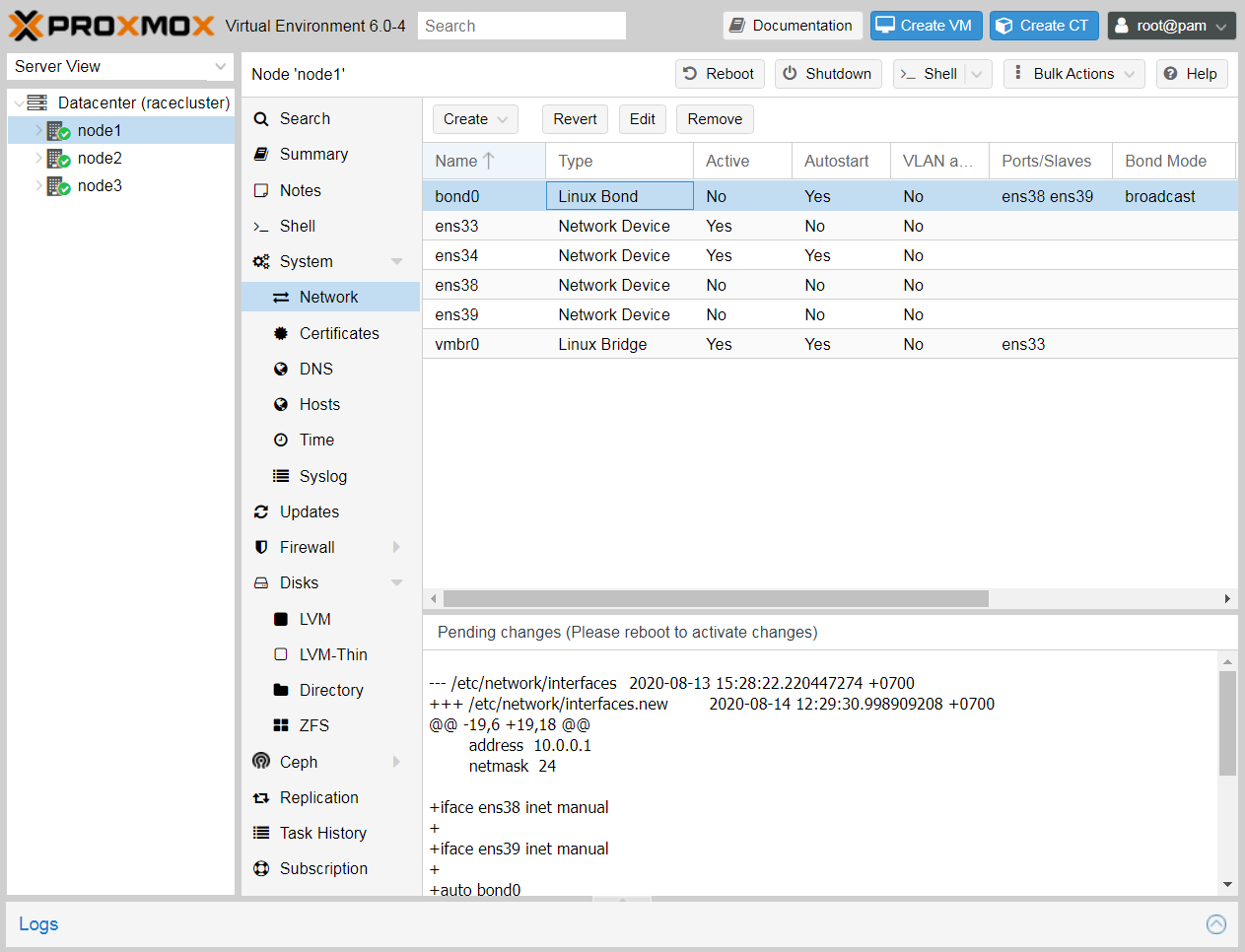The height and width of the screenshot is (952, 1245).
Task: Open the Certificates settings
Action: [x=331, y=333]
